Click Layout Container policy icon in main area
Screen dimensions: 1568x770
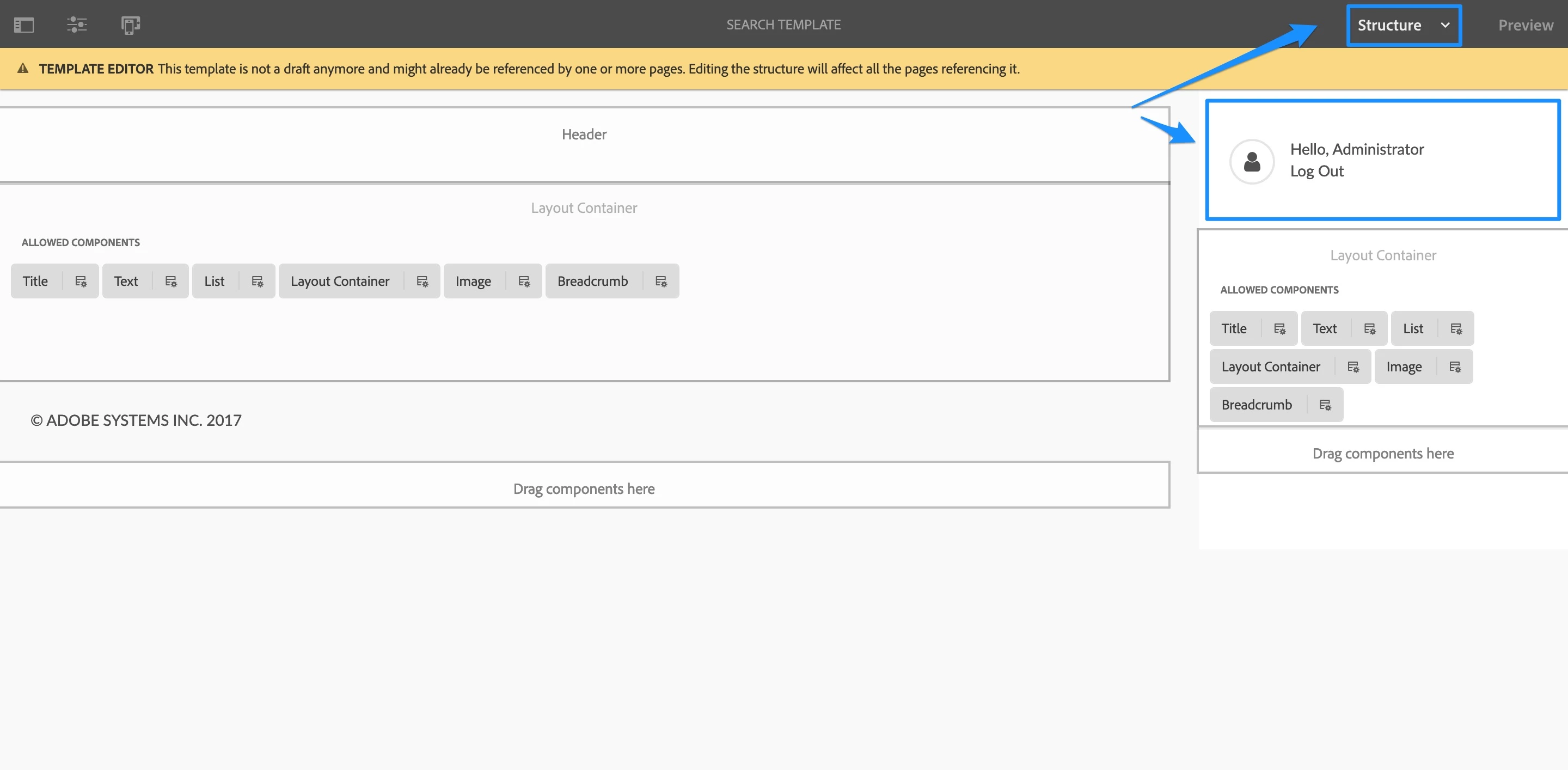coord(422,281)
